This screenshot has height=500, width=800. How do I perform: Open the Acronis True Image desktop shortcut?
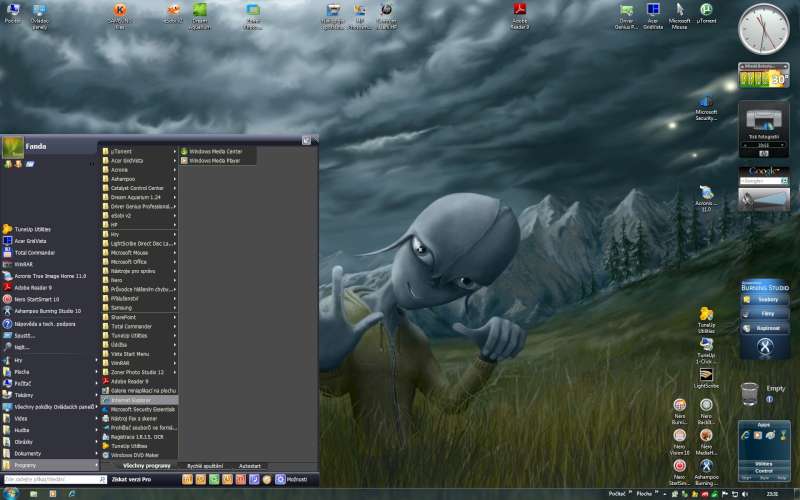(706, 193)
